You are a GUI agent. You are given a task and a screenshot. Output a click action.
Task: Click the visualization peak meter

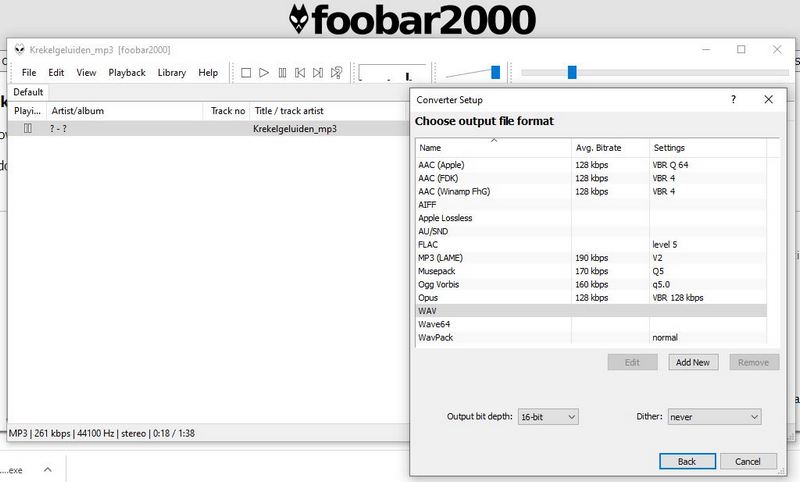click(x=392, y=72)
